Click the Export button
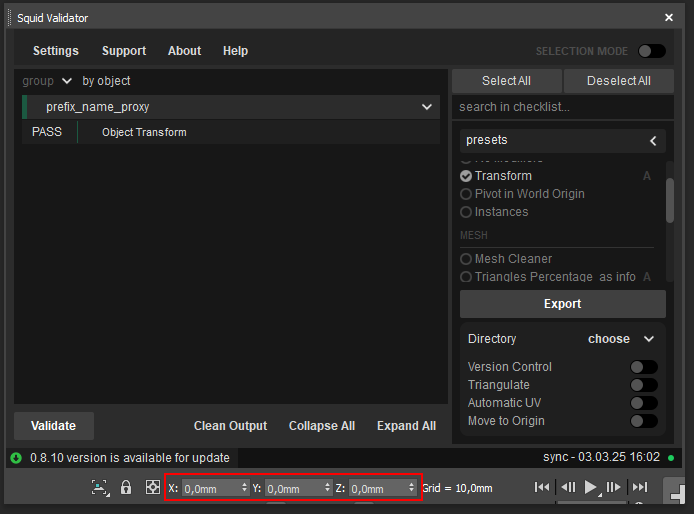This screenshot has width=694, height=514. coord(563,304)
